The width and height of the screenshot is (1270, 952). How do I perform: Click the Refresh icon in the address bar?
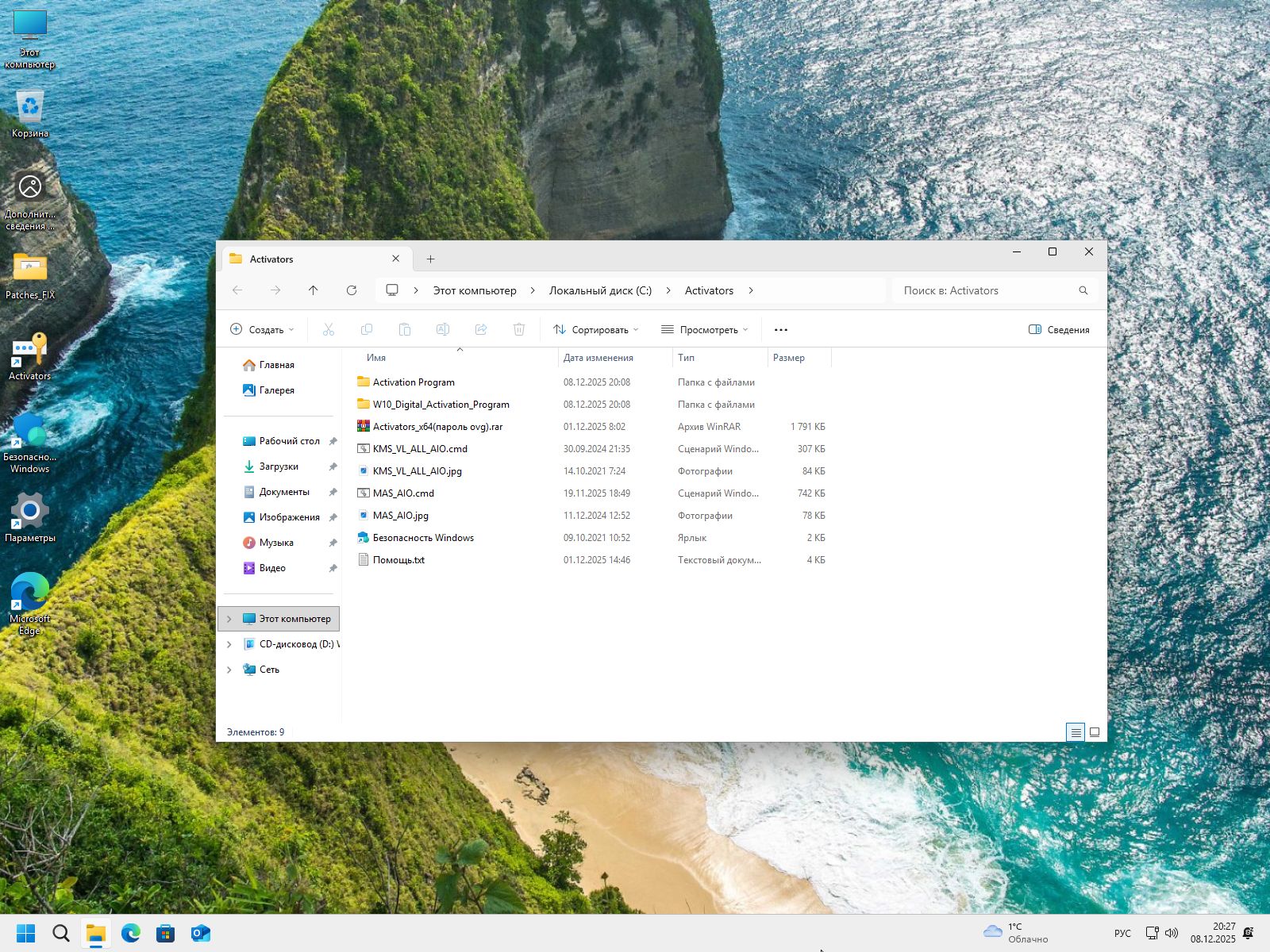click(352, 290)
